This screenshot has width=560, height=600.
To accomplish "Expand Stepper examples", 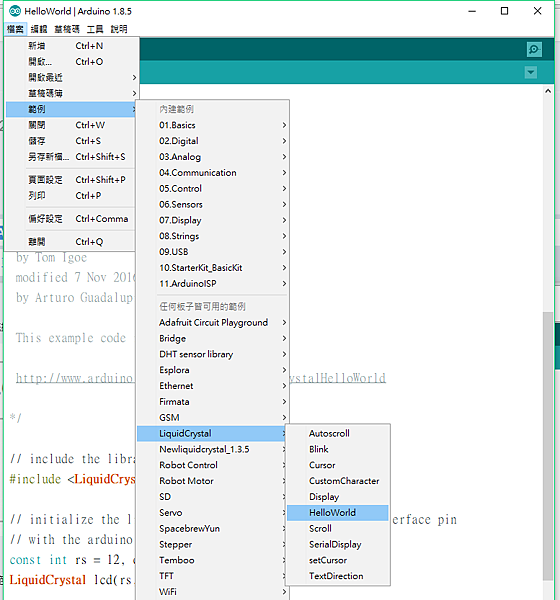I will pyautogui.click(x=212, y=545).
